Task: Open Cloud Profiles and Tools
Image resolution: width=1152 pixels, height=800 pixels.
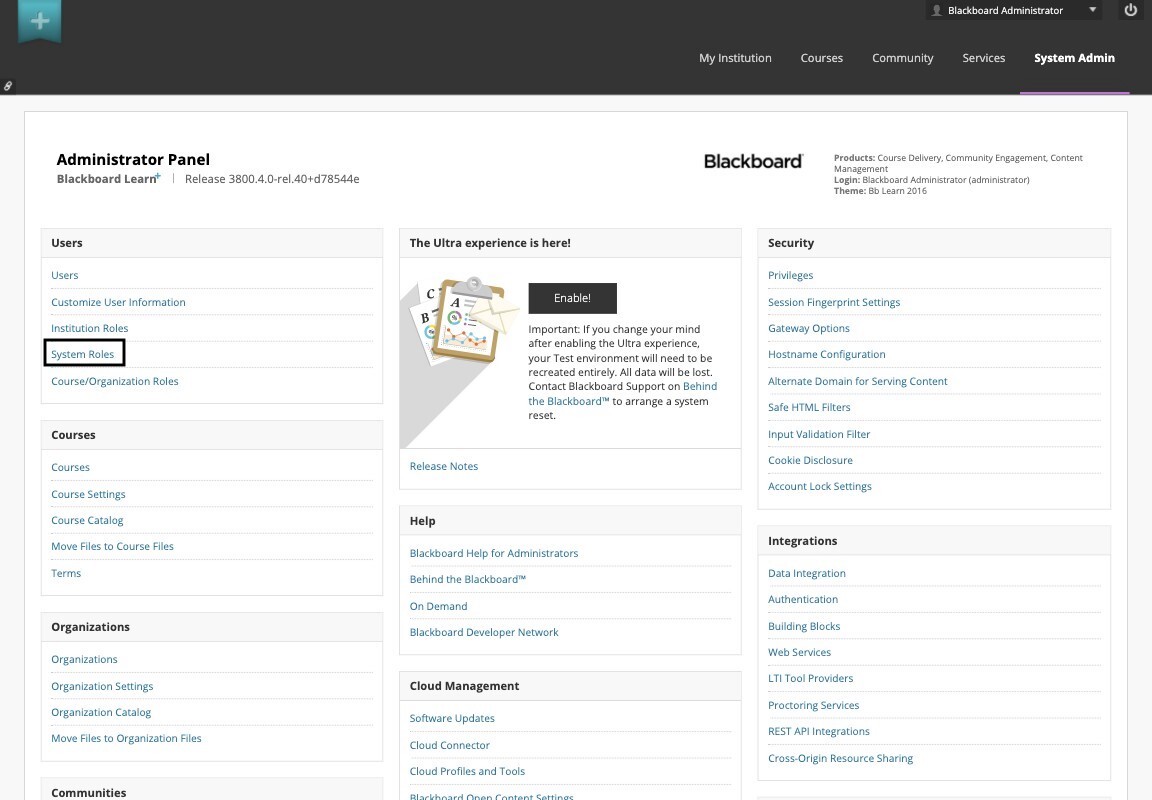Action: (x=467, y=771)
